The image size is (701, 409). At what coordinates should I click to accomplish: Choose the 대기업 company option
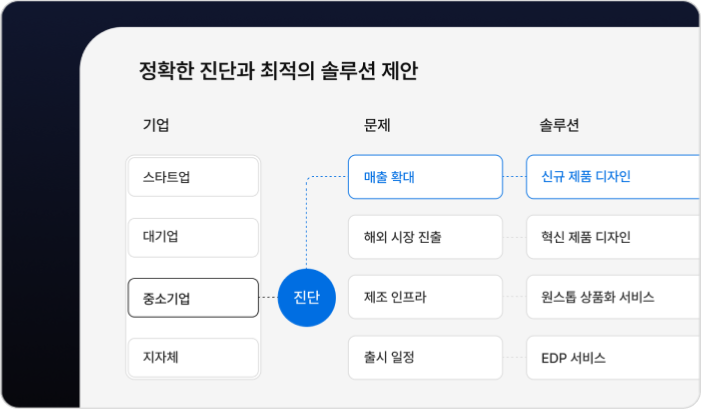(x=193, y=237)
